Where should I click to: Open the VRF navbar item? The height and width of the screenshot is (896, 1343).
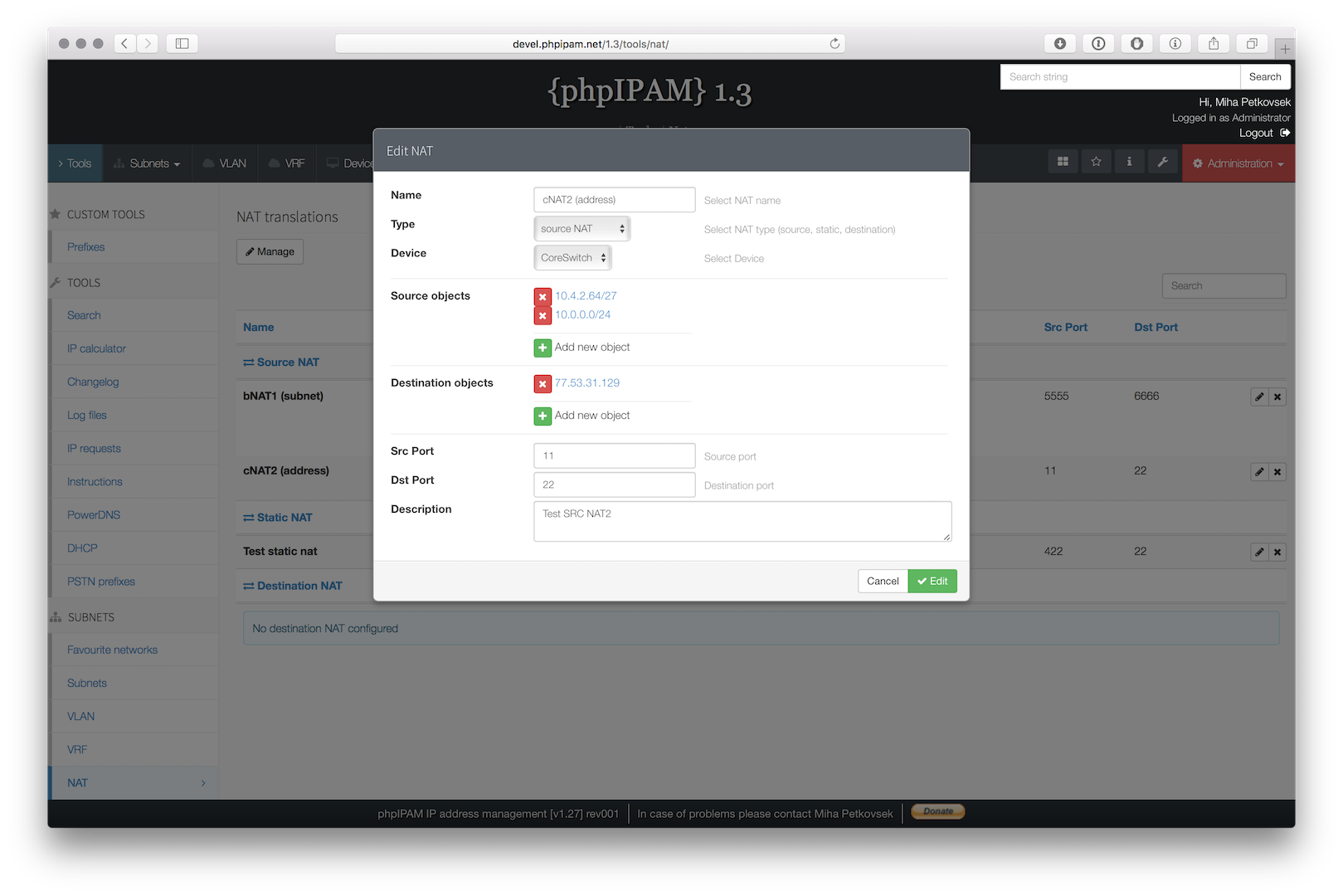(x=287, y=163)
